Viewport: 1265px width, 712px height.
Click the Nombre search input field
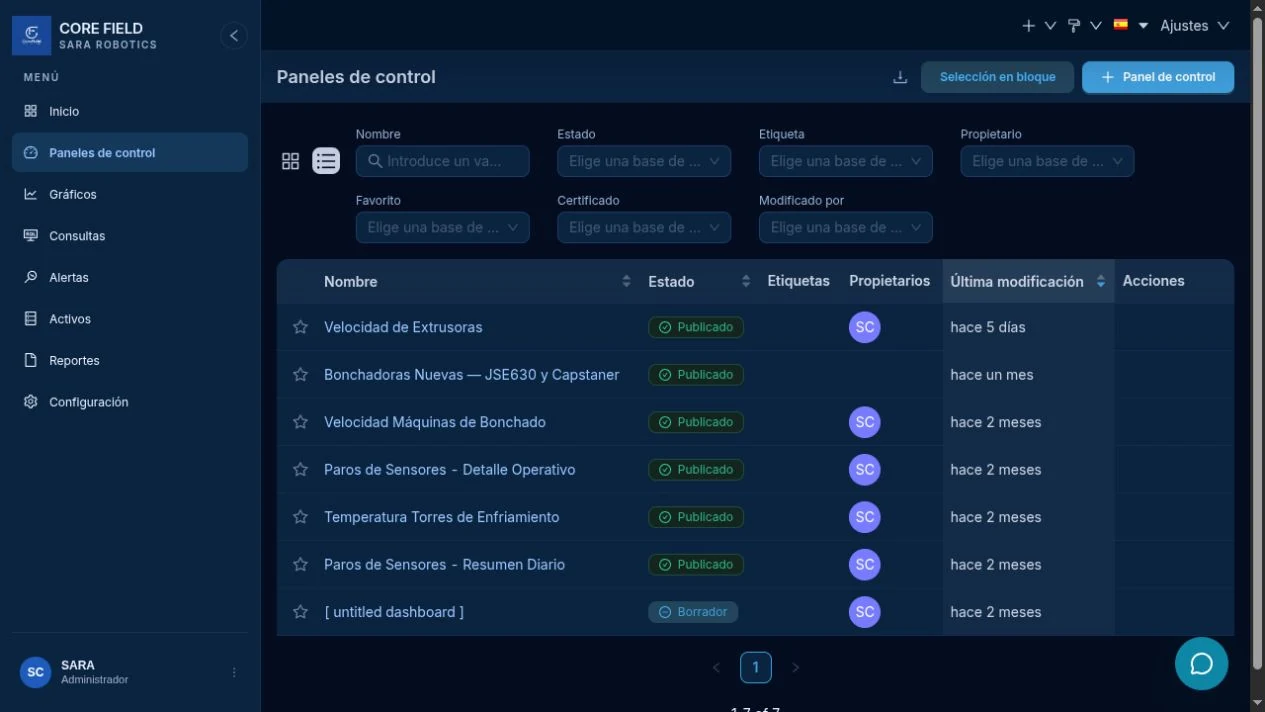tap(442, 161)
